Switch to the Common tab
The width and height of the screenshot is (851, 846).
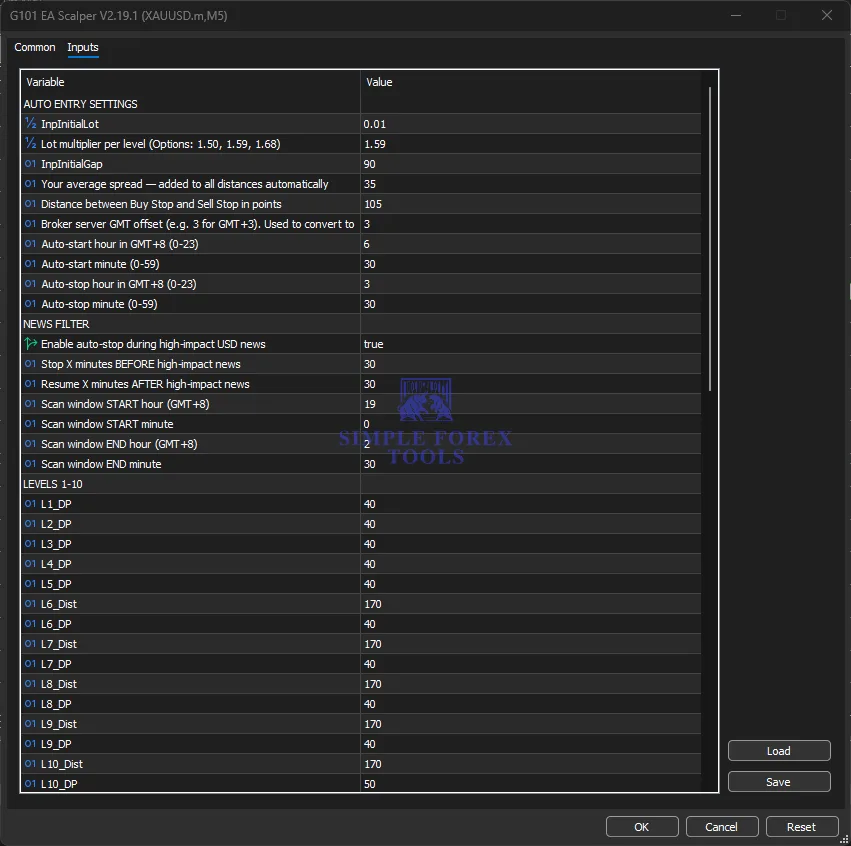coord(35,47)
